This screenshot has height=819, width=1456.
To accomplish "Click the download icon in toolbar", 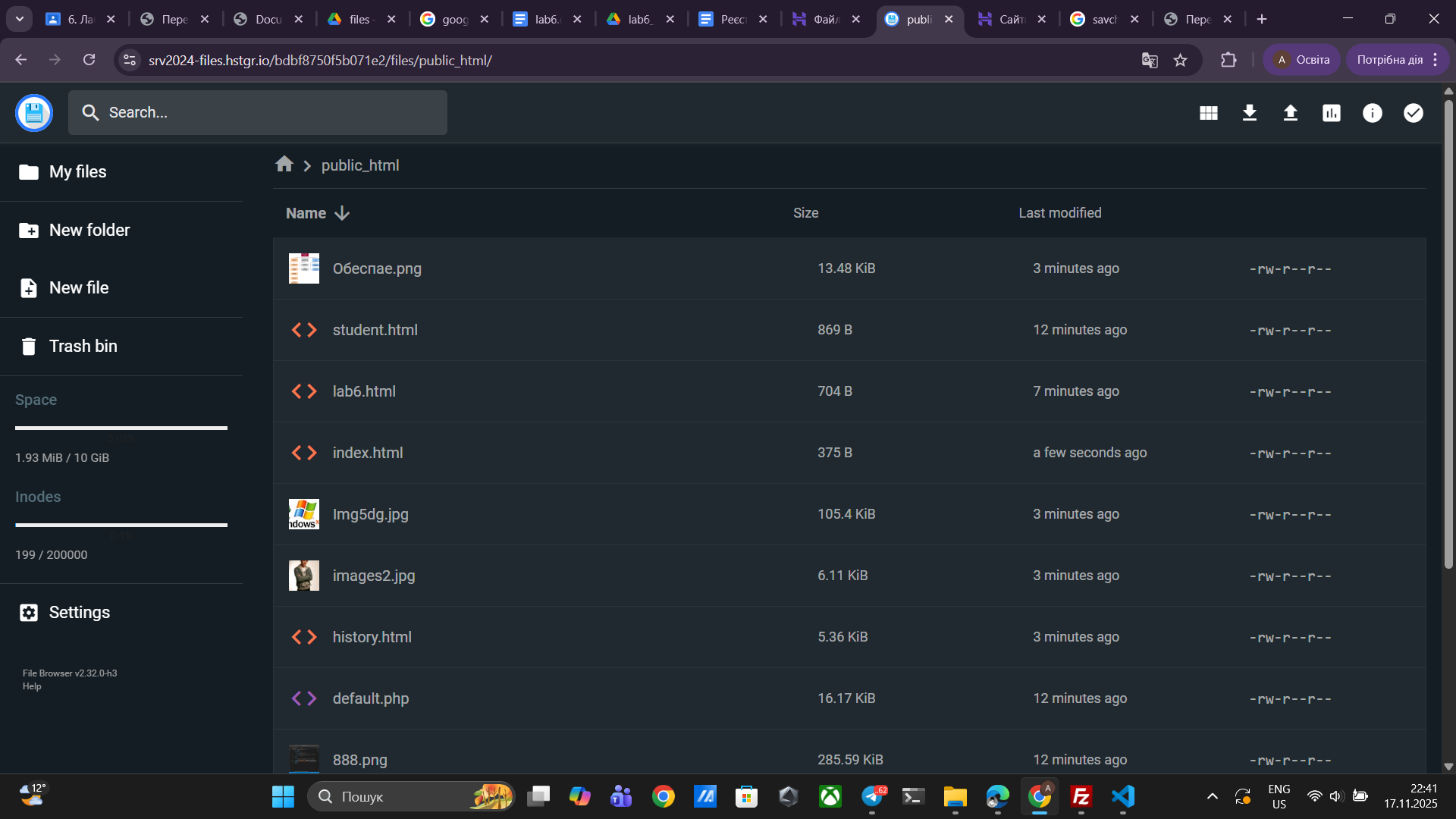I will [1249, 113].
